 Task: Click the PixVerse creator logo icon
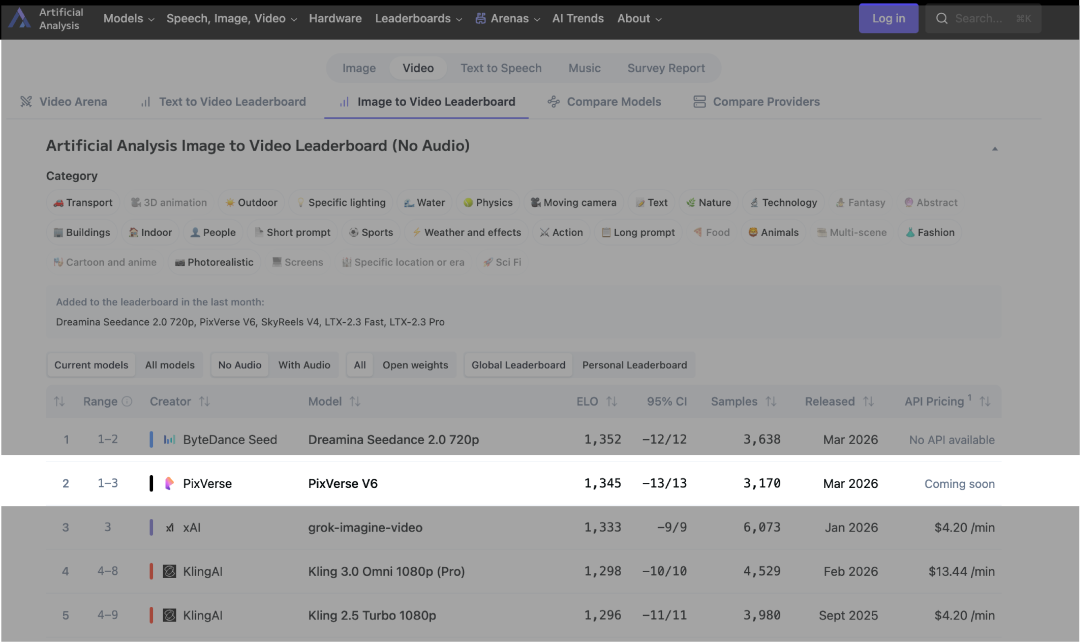coord(169,484)
